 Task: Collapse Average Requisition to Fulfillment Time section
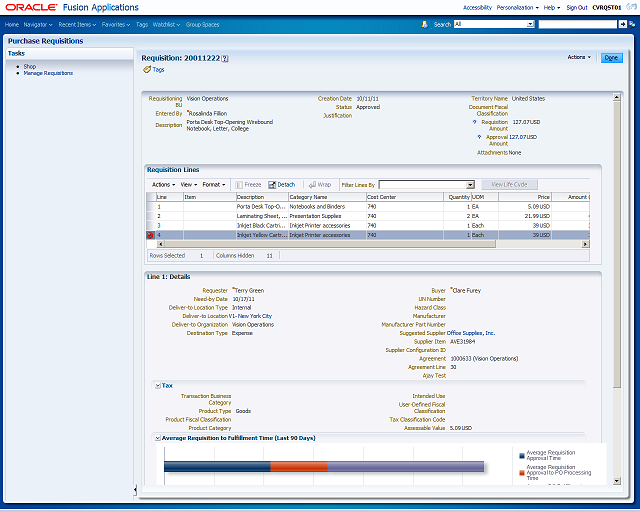coord(158,438)
